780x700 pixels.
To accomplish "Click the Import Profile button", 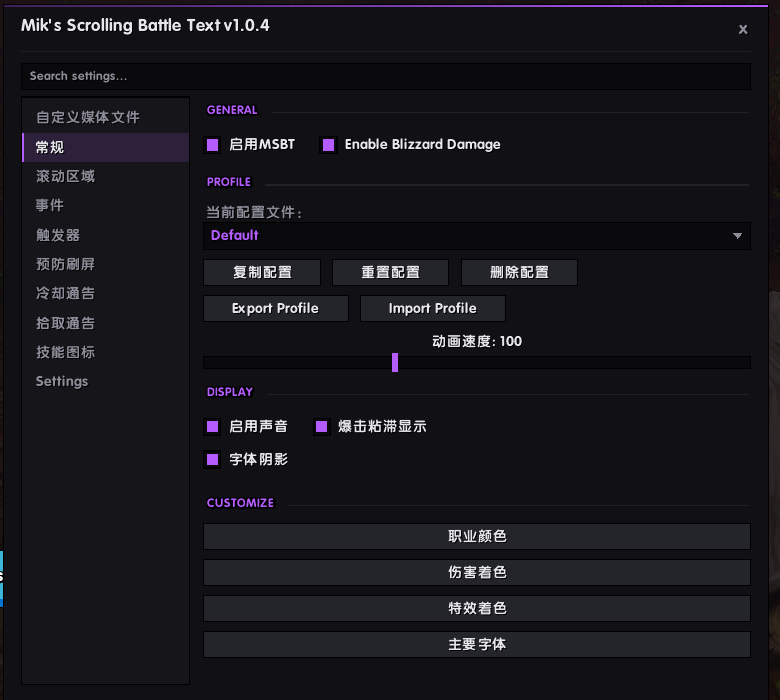I will (x=433, y=308).
